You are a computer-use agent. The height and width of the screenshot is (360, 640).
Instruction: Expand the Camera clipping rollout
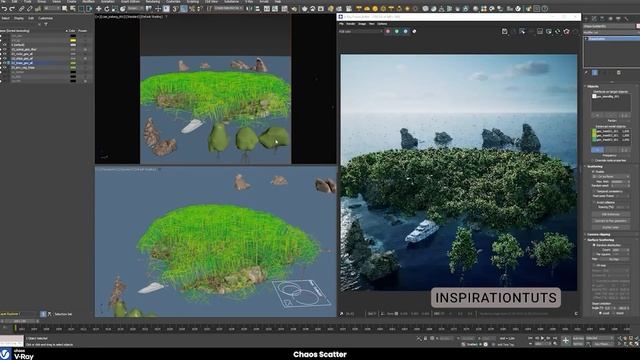[598, 235]
